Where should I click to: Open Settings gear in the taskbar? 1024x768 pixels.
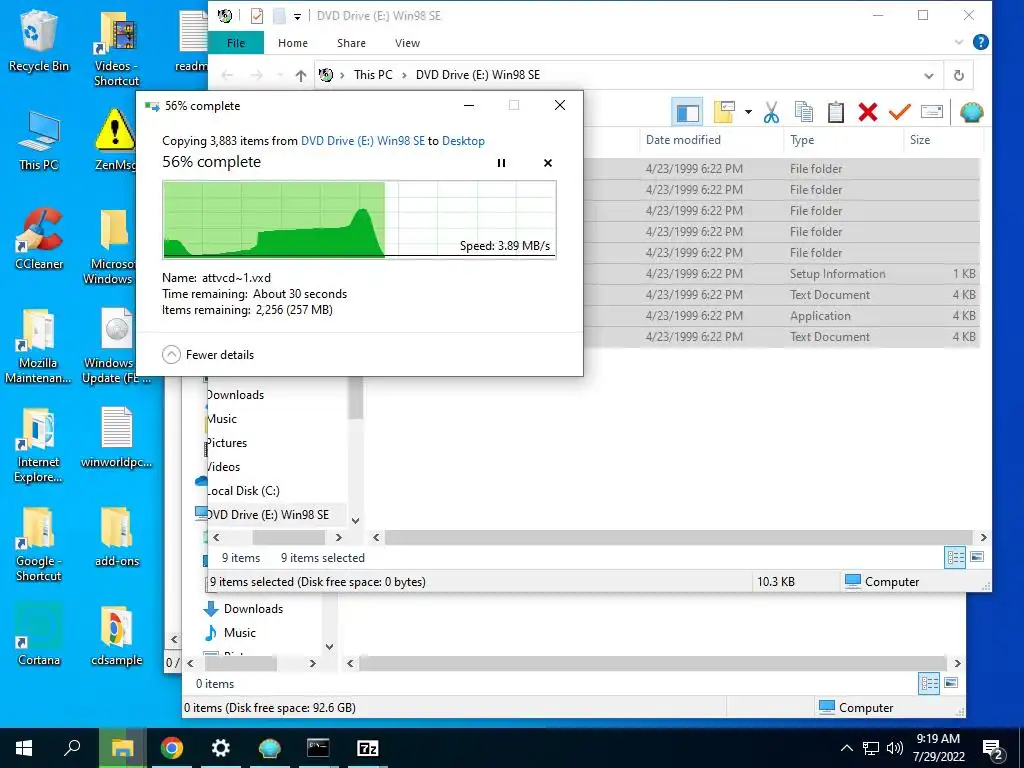coord(221,748)
